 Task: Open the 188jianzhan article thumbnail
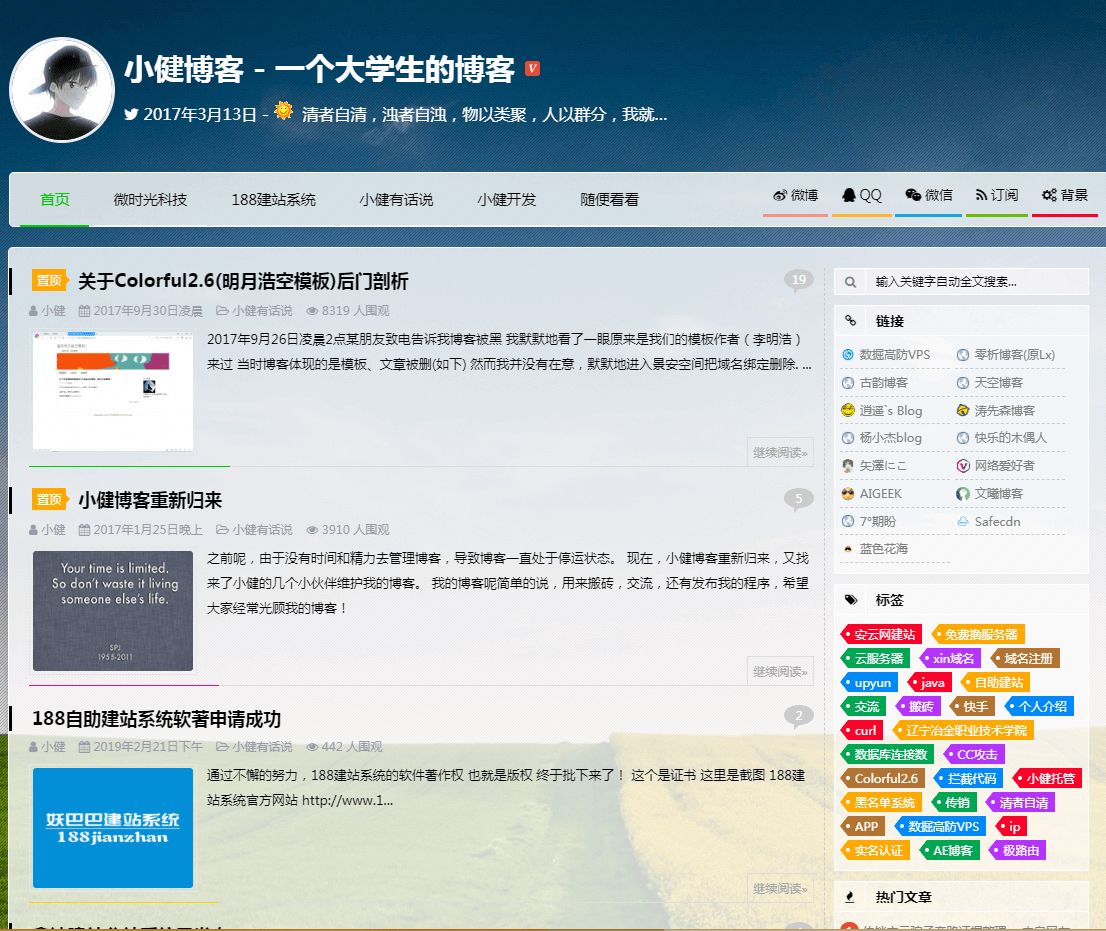113,828
